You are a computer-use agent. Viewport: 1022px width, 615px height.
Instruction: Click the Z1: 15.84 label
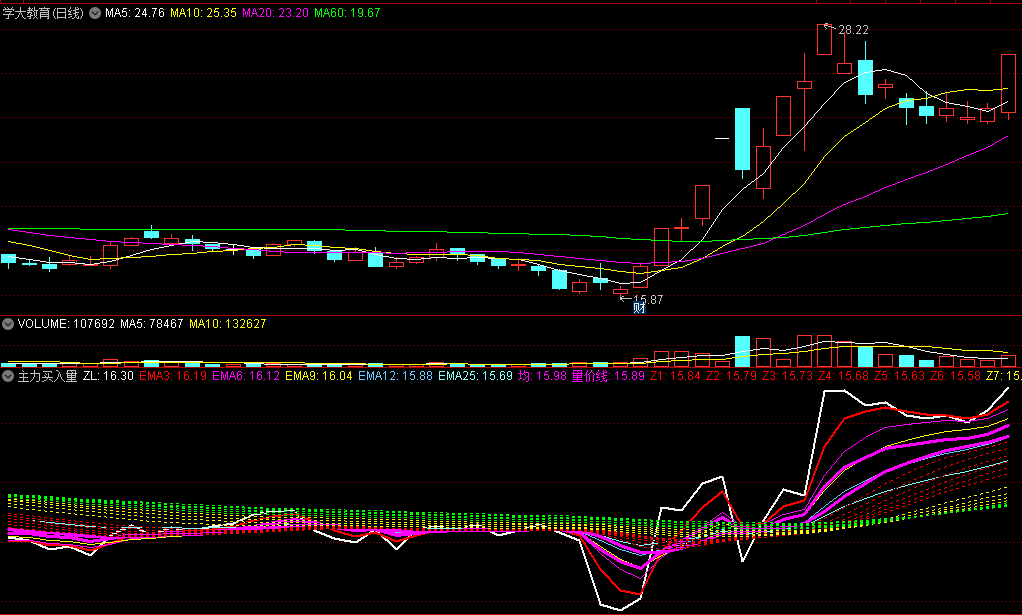pyautogui.click(x=675, y=376)
